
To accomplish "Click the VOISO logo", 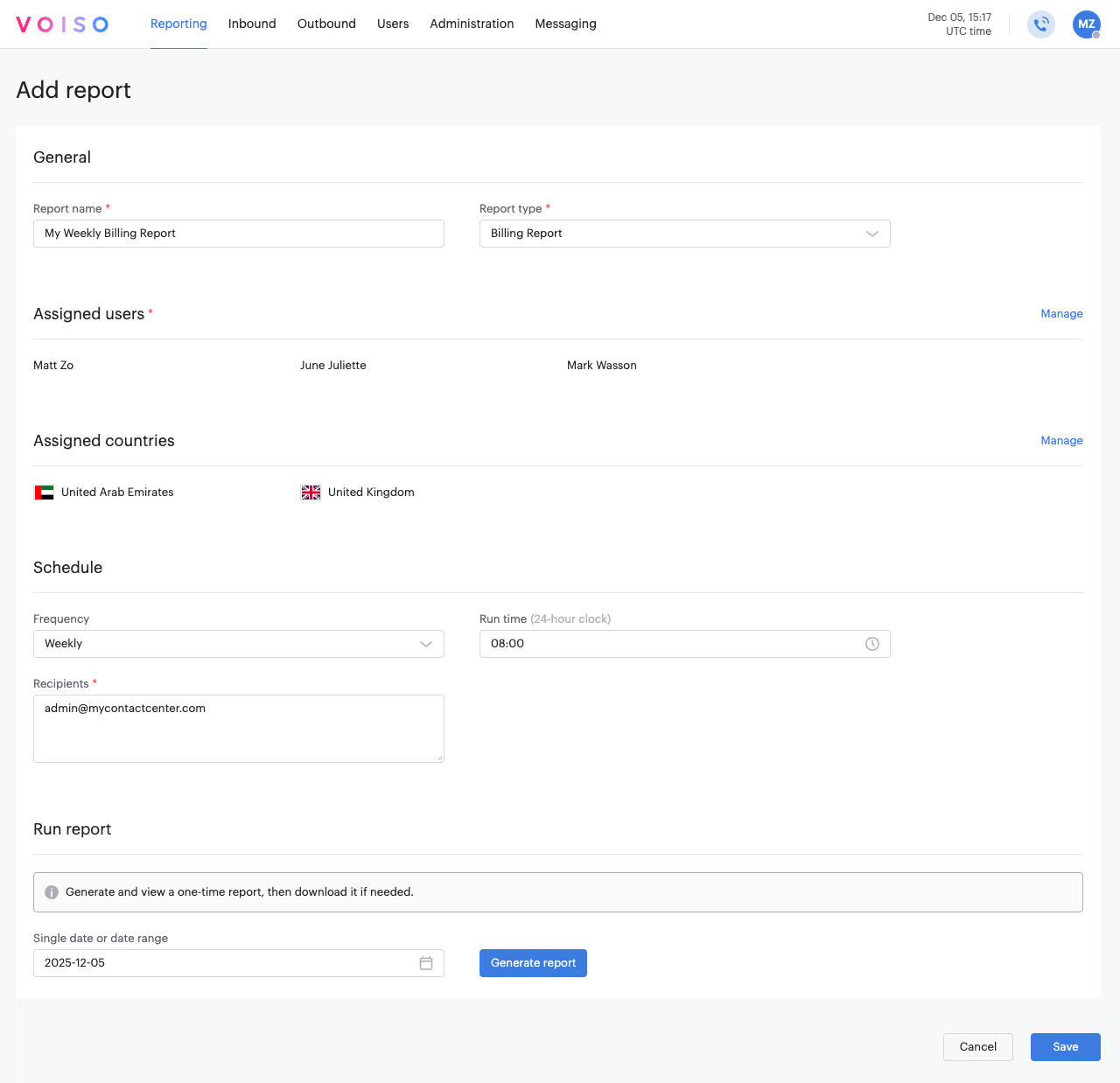I will (x=61, y=24).
